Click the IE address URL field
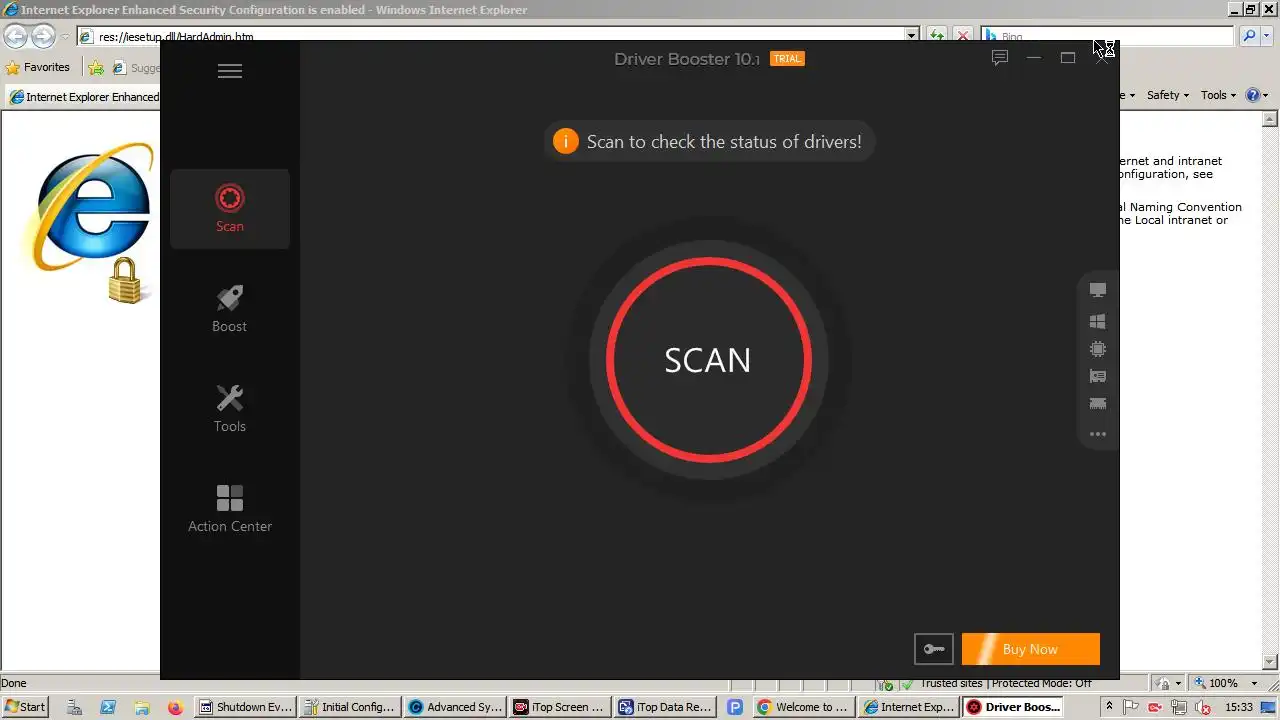This screenshot has width=1280, height=720. coord(490,36)
